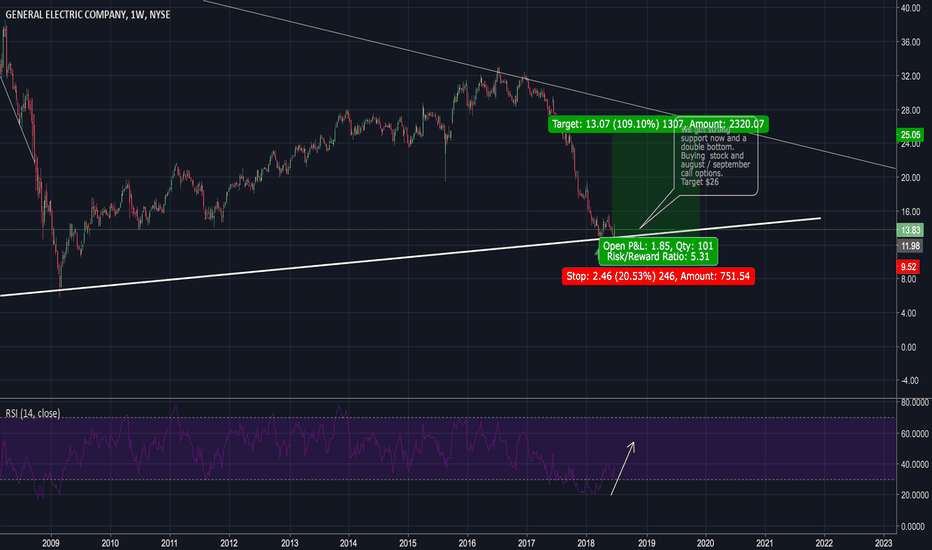Click the green Target 13.07 (109.10%) label
The height and width of the screenshot is (550, 932).
pyautogui.click(x=658, y=124)
